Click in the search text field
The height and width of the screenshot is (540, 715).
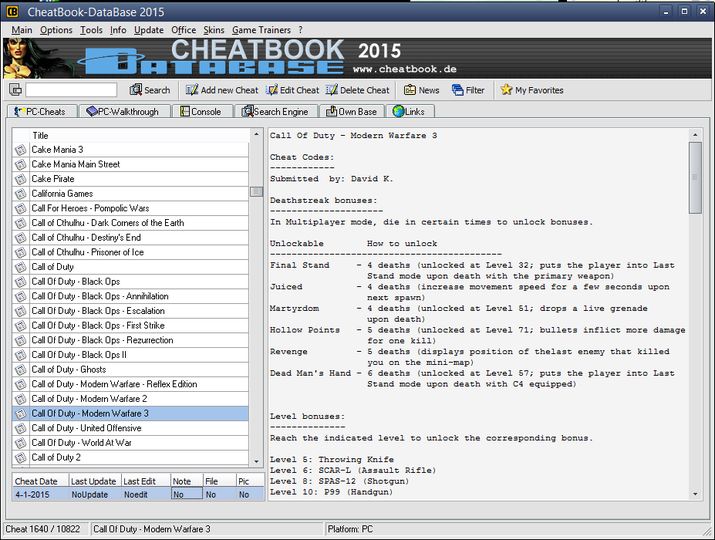[x=71, y=90]
